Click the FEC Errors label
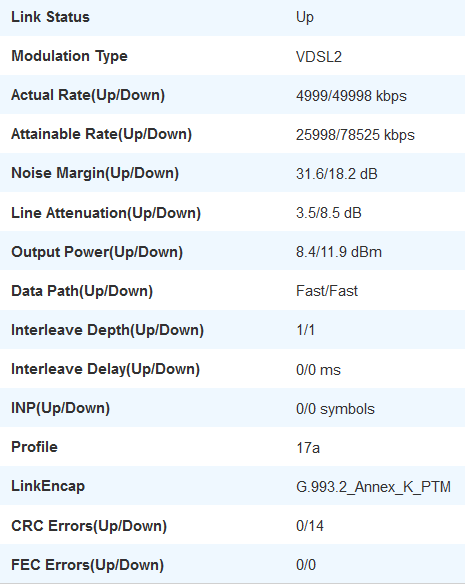Image resolution: width=465 pixels, height=586 pixels. point(87,565)
